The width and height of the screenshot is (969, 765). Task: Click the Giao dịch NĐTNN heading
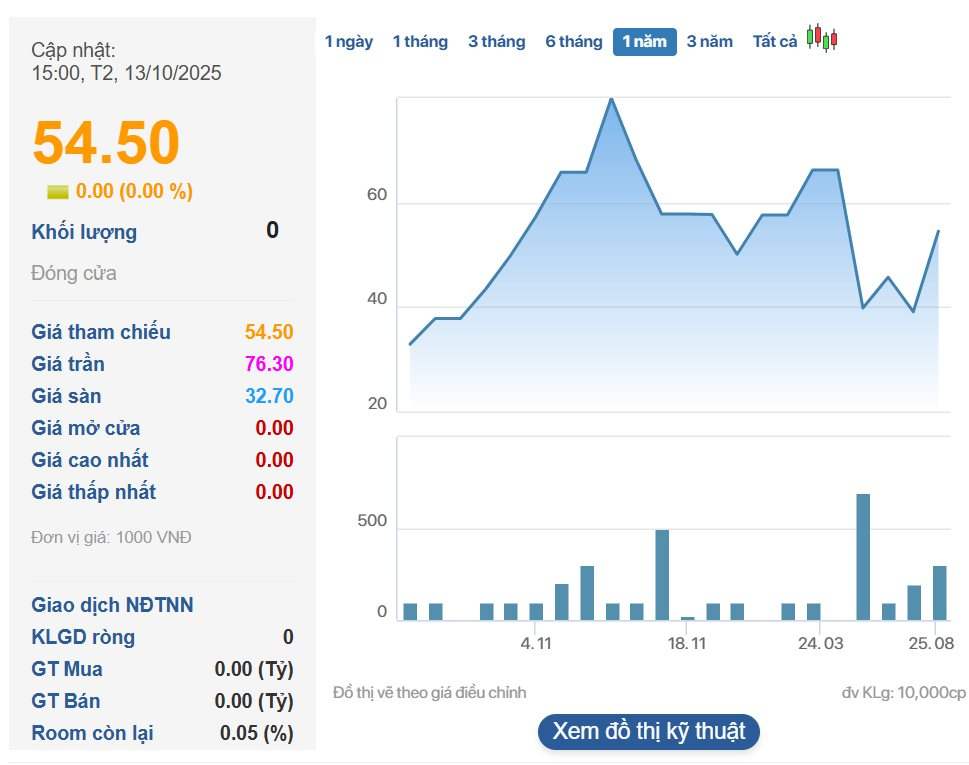(x=113, y=605)
